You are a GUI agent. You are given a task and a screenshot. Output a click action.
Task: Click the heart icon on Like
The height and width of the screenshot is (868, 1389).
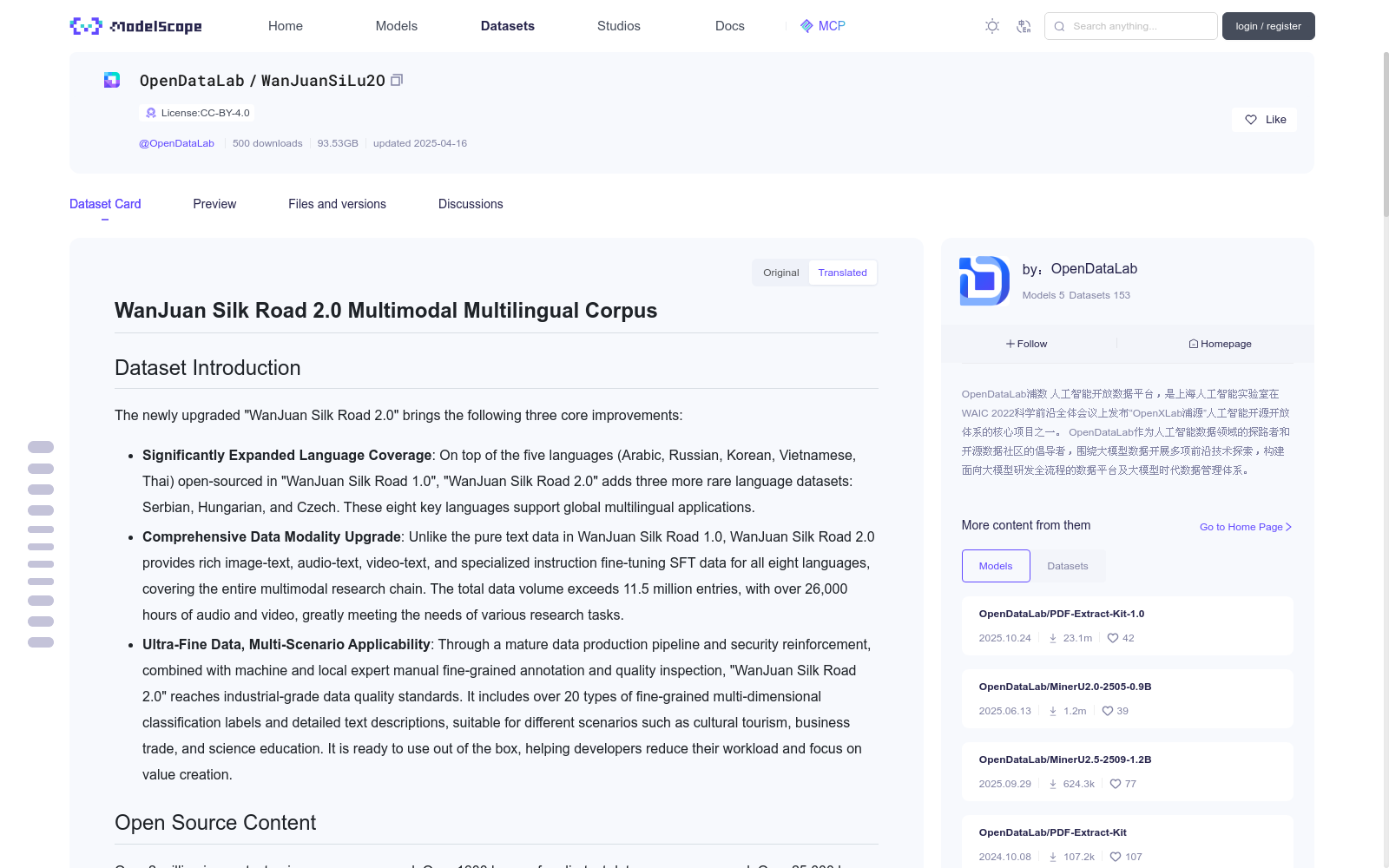coord(1251,120)
